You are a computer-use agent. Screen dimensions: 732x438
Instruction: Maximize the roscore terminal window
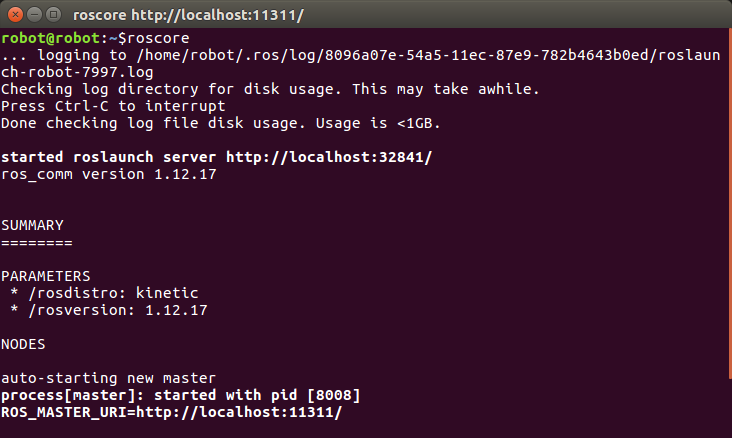pyautogui.click(x=53, y=15)
